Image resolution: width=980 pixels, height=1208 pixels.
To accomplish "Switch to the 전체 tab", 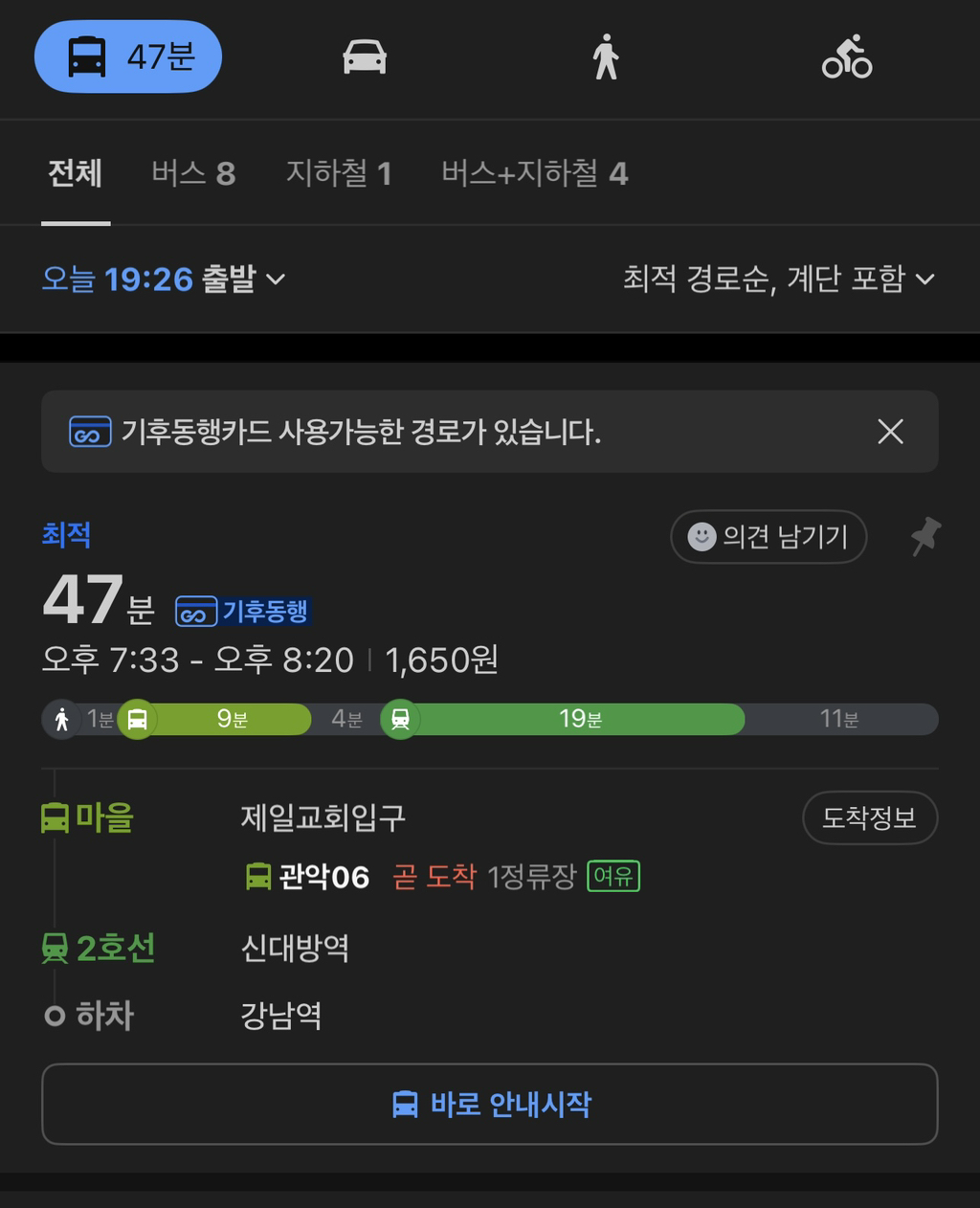I will 76,174.
